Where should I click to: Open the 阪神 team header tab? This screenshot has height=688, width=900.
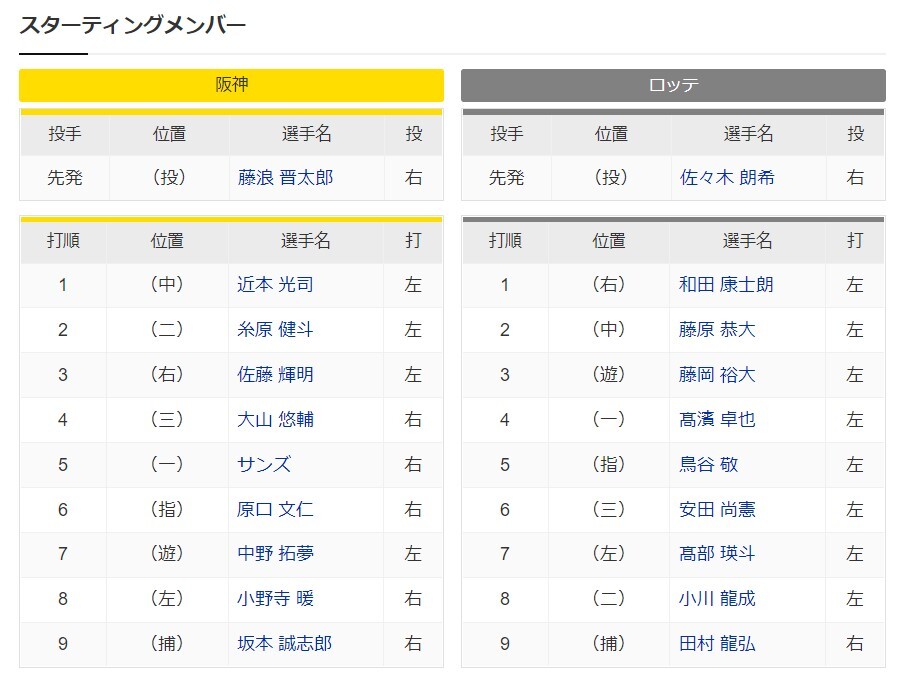231,85
